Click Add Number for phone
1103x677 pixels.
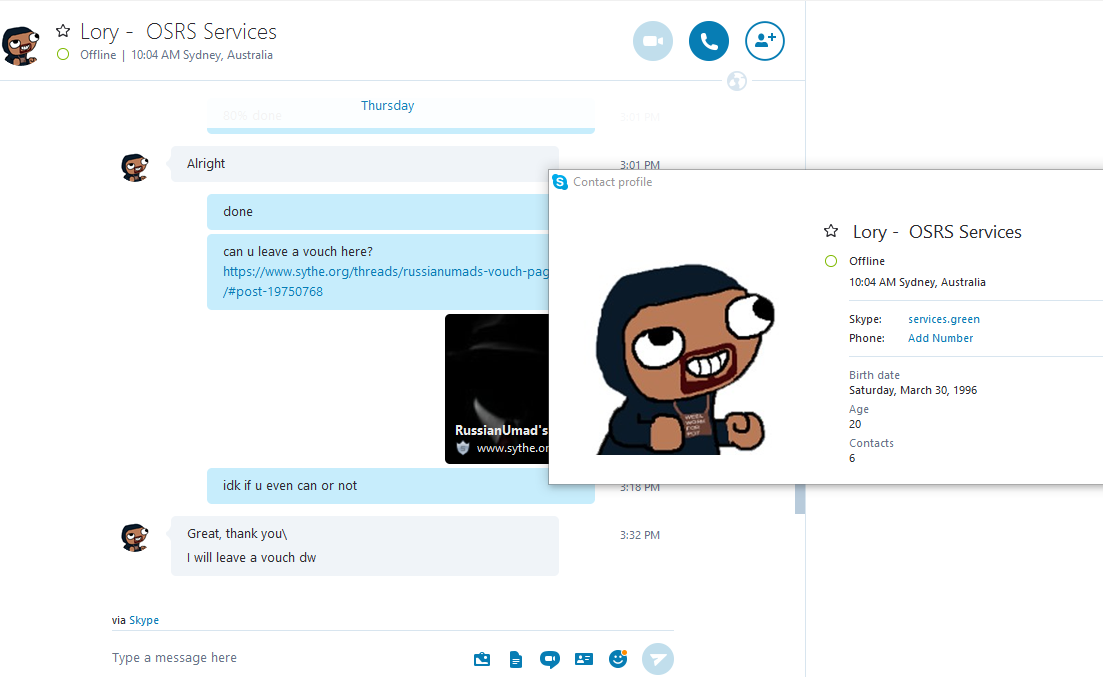941,338
